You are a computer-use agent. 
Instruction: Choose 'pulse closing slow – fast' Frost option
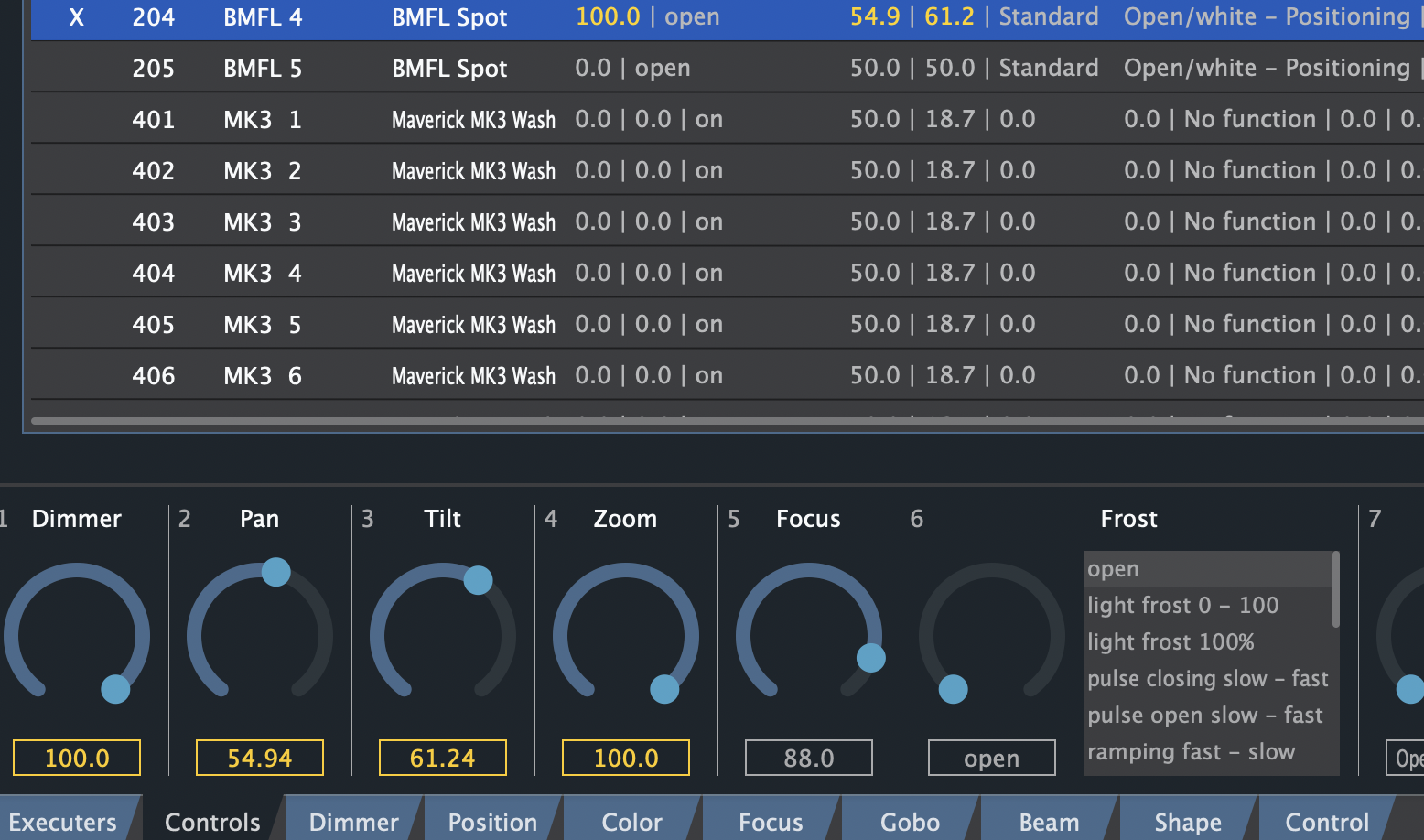click(1207, 678)
